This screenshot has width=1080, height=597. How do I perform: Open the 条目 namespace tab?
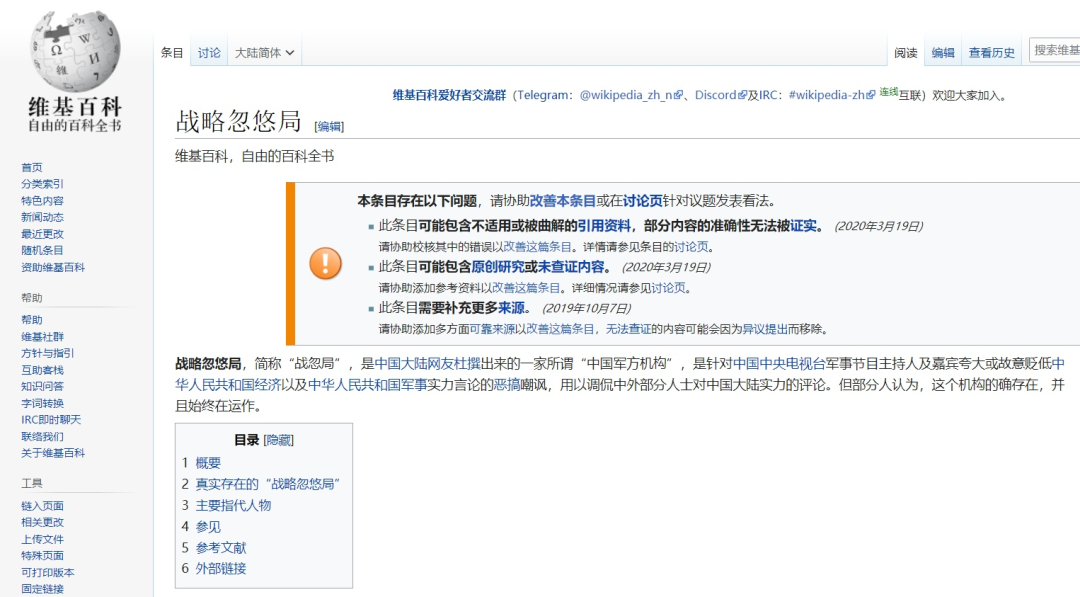pos(172,53)
